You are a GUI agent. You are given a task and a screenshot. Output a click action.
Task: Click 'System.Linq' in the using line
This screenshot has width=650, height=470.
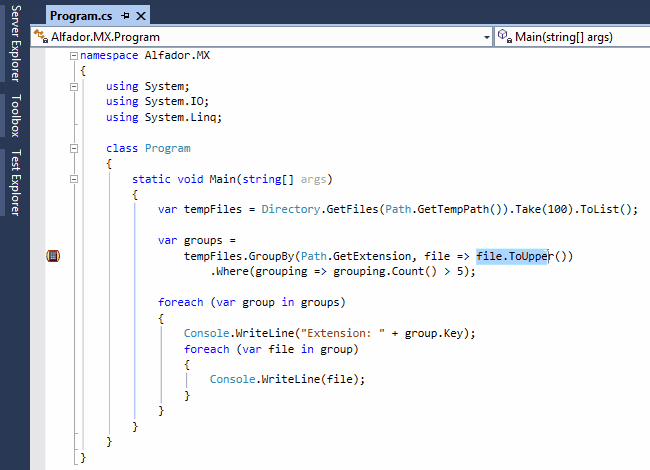tap(182, 117)
